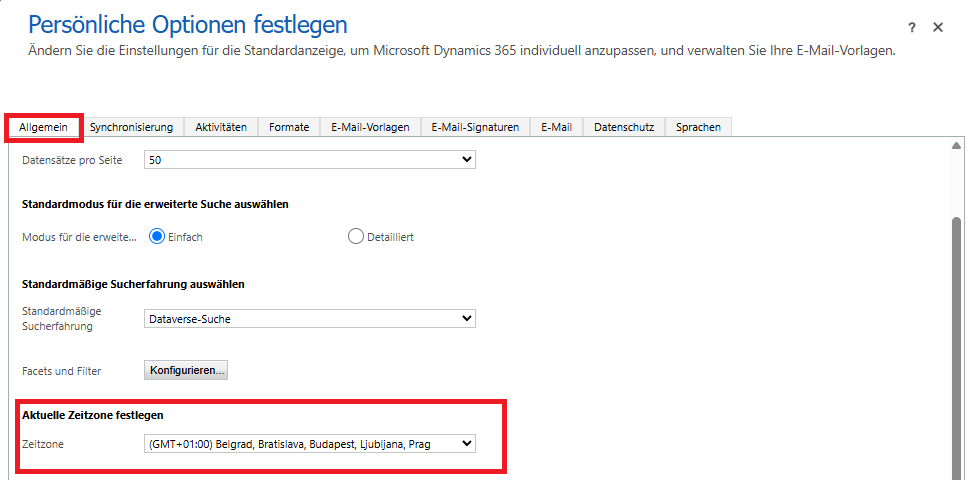
Task: Click the Modus für die erweiterte Suche label
Action: tap(79, 237)
